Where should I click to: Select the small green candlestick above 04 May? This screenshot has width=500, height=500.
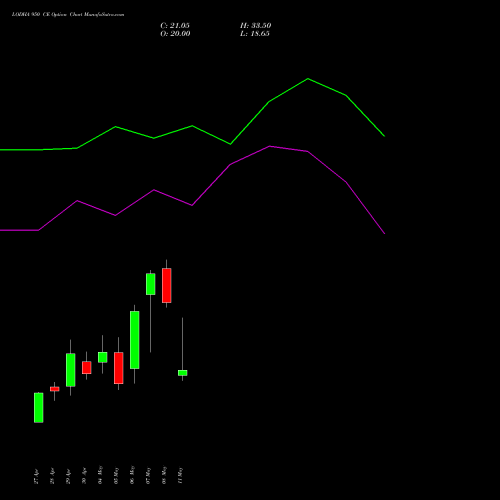(103, 357)
